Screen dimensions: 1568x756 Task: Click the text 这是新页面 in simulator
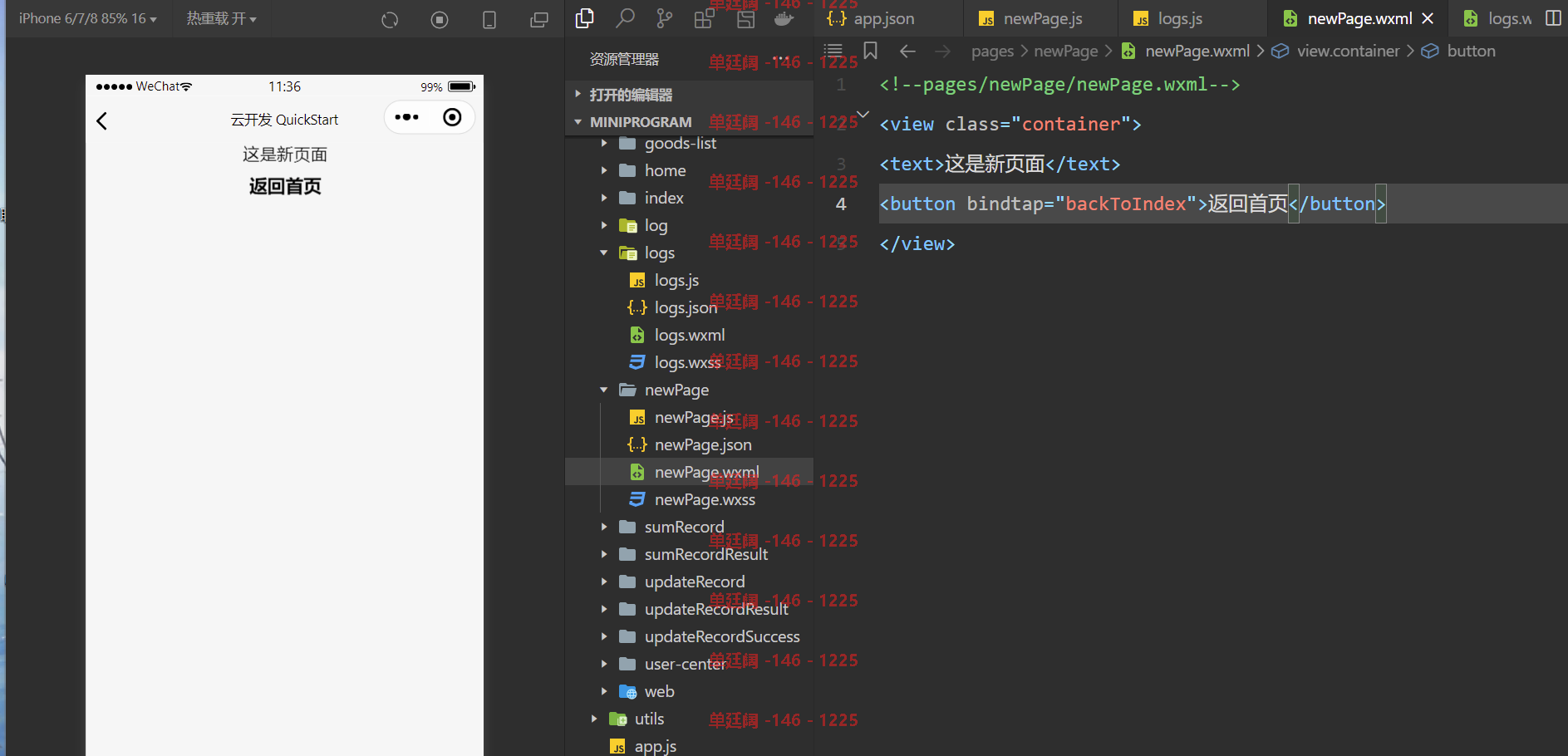point(284,155)
